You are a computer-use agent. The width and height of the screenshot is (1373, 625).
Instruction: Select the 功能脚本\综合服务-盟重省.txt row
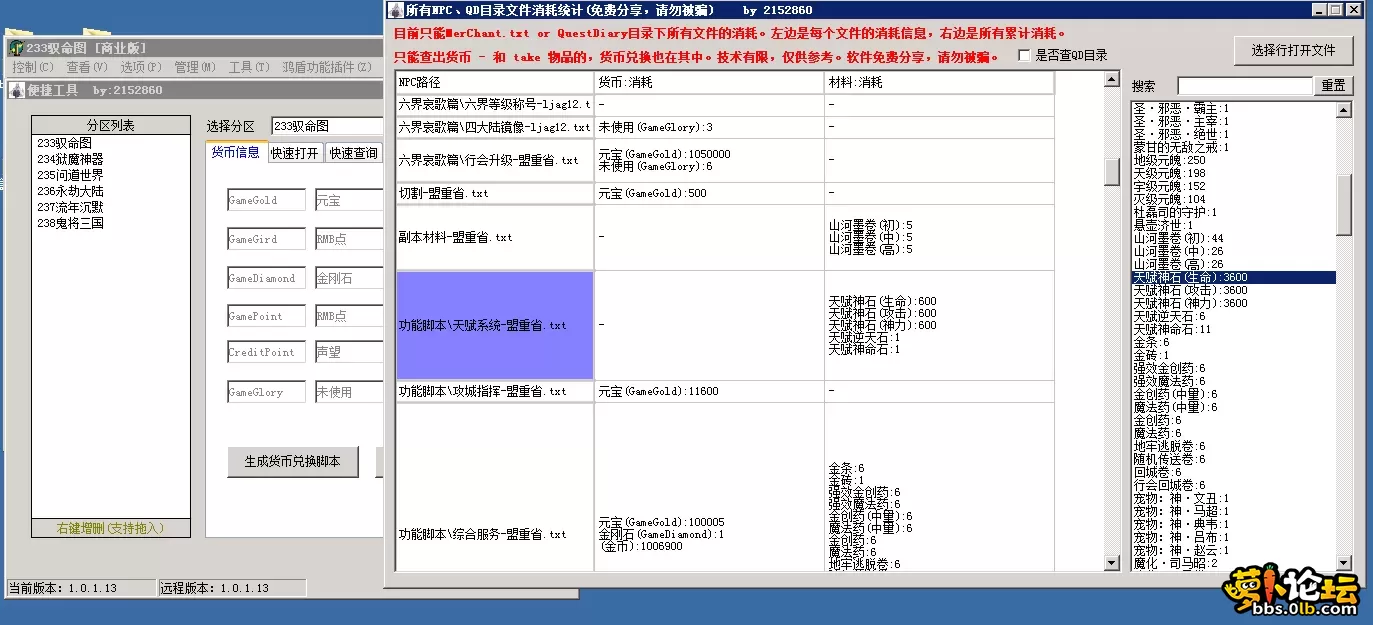(x=725, y=487)
